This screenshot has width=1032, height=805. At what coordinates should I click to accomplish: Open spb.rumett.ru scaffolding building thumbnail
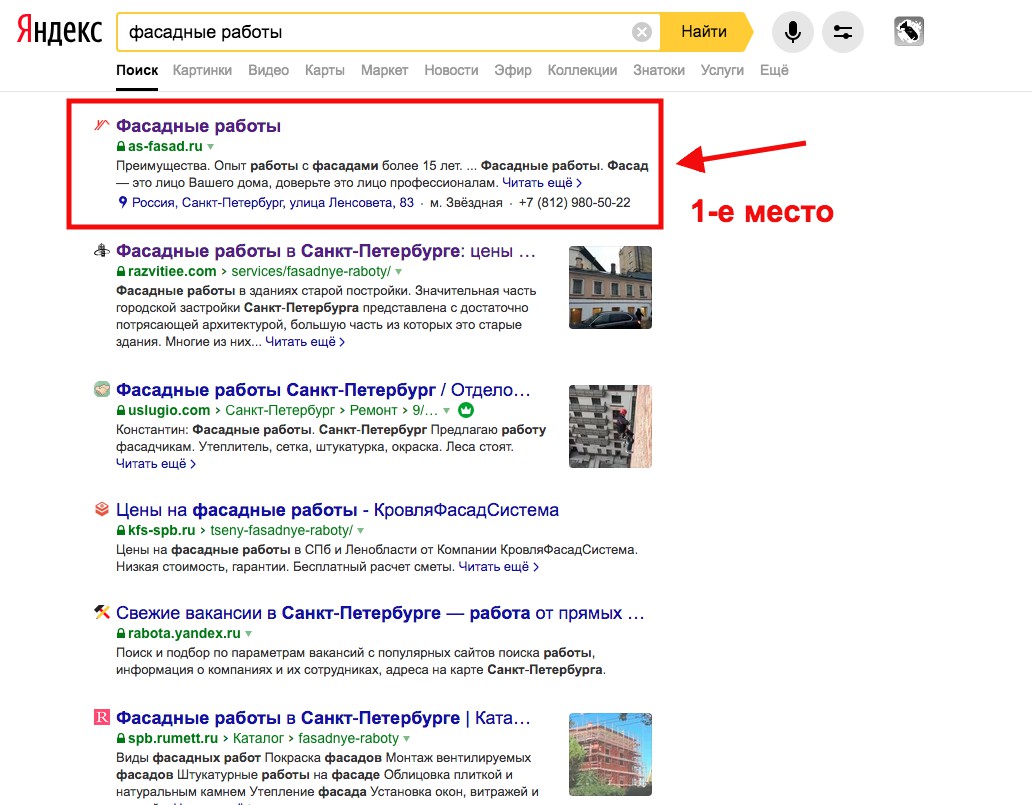tap(610, 754)
